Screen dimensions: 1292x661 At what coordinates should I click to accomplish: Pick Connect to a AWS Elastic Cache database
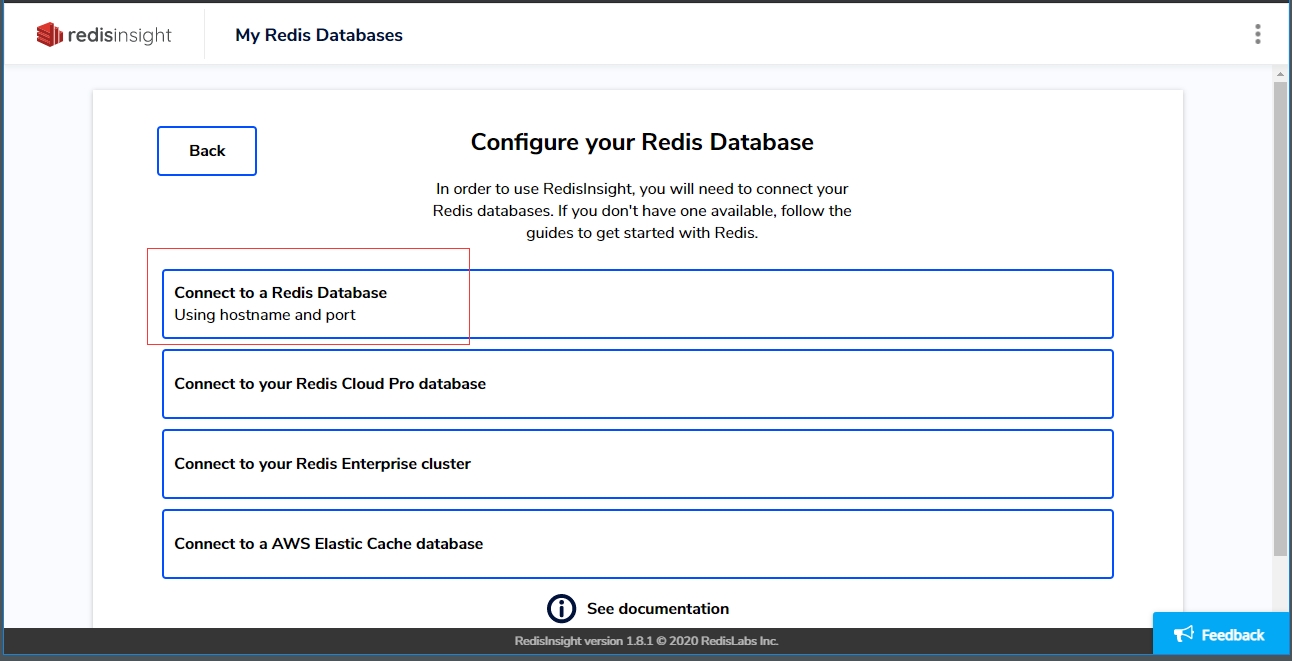coord(637,544)
